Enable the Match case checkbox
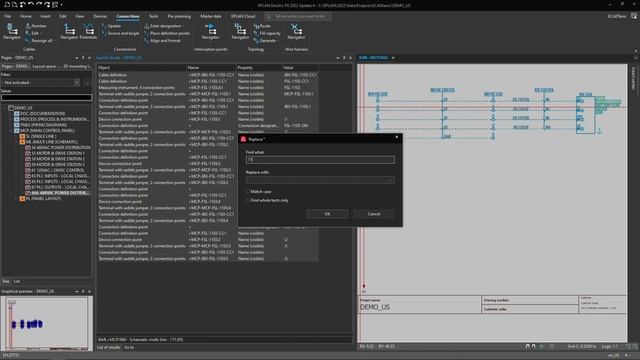 (x=248, y=191)
